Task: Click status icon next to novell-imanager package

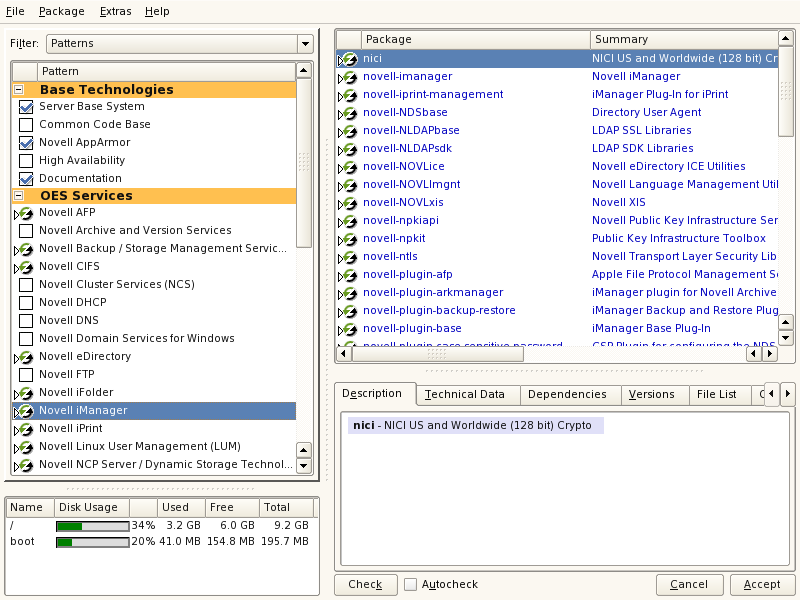Action: (348, 77)
